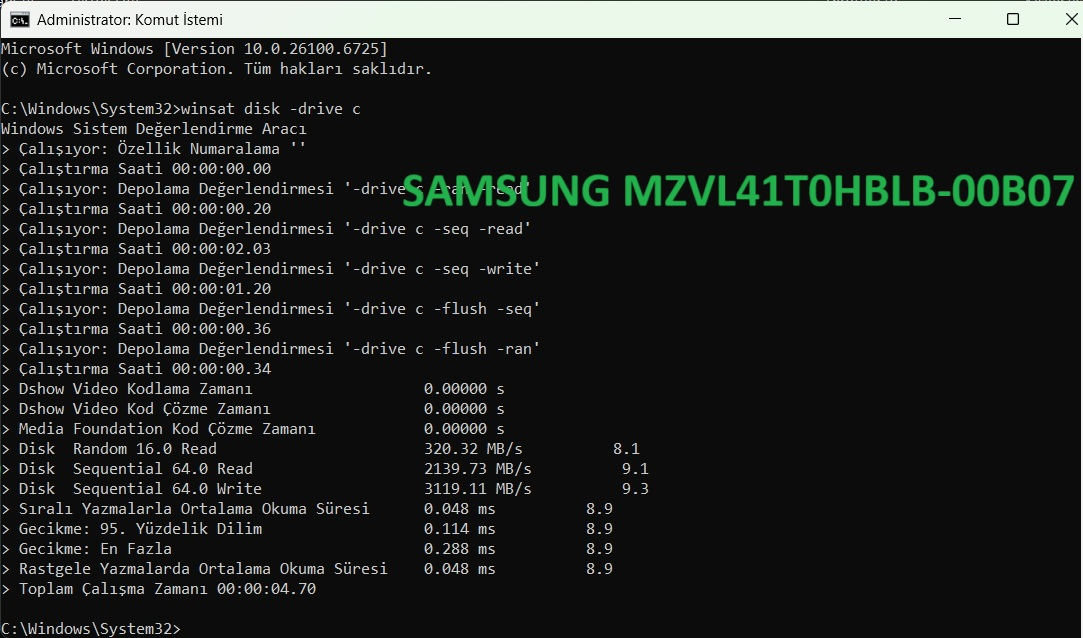
Task: Click 'Windows Sistem Değerlendirme Aracı' line
Action: [153, 129]
